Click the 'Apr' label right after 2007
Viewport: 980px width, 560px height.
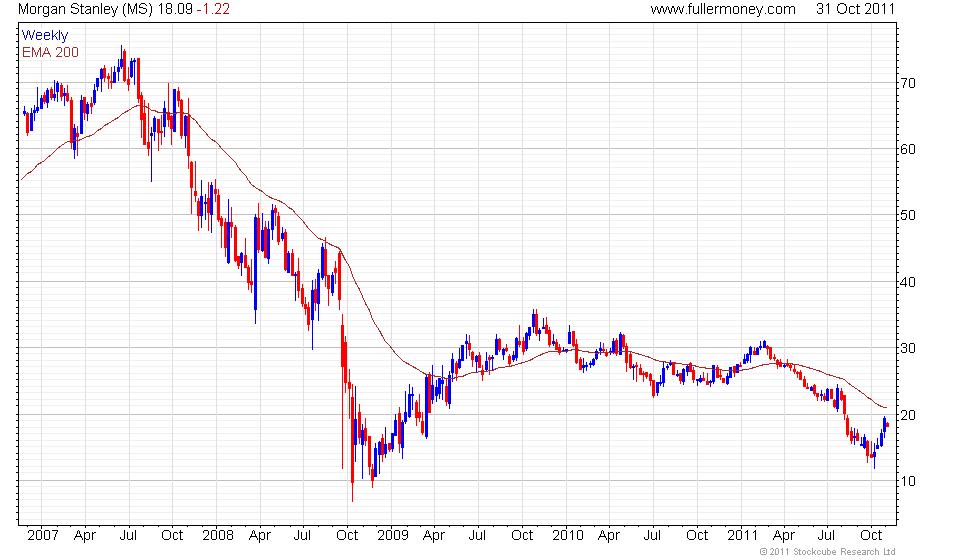pyautogui.click(x=85, y=536)
